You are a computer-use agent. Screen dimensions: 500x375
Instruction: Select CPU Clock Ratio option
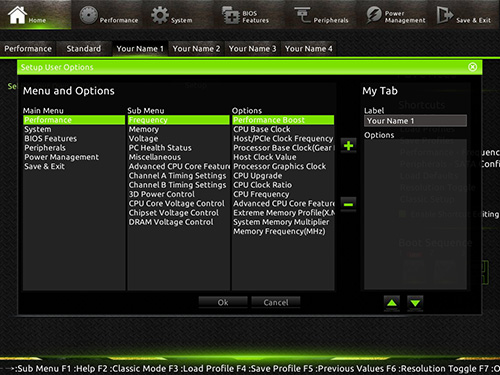(283, 185)
